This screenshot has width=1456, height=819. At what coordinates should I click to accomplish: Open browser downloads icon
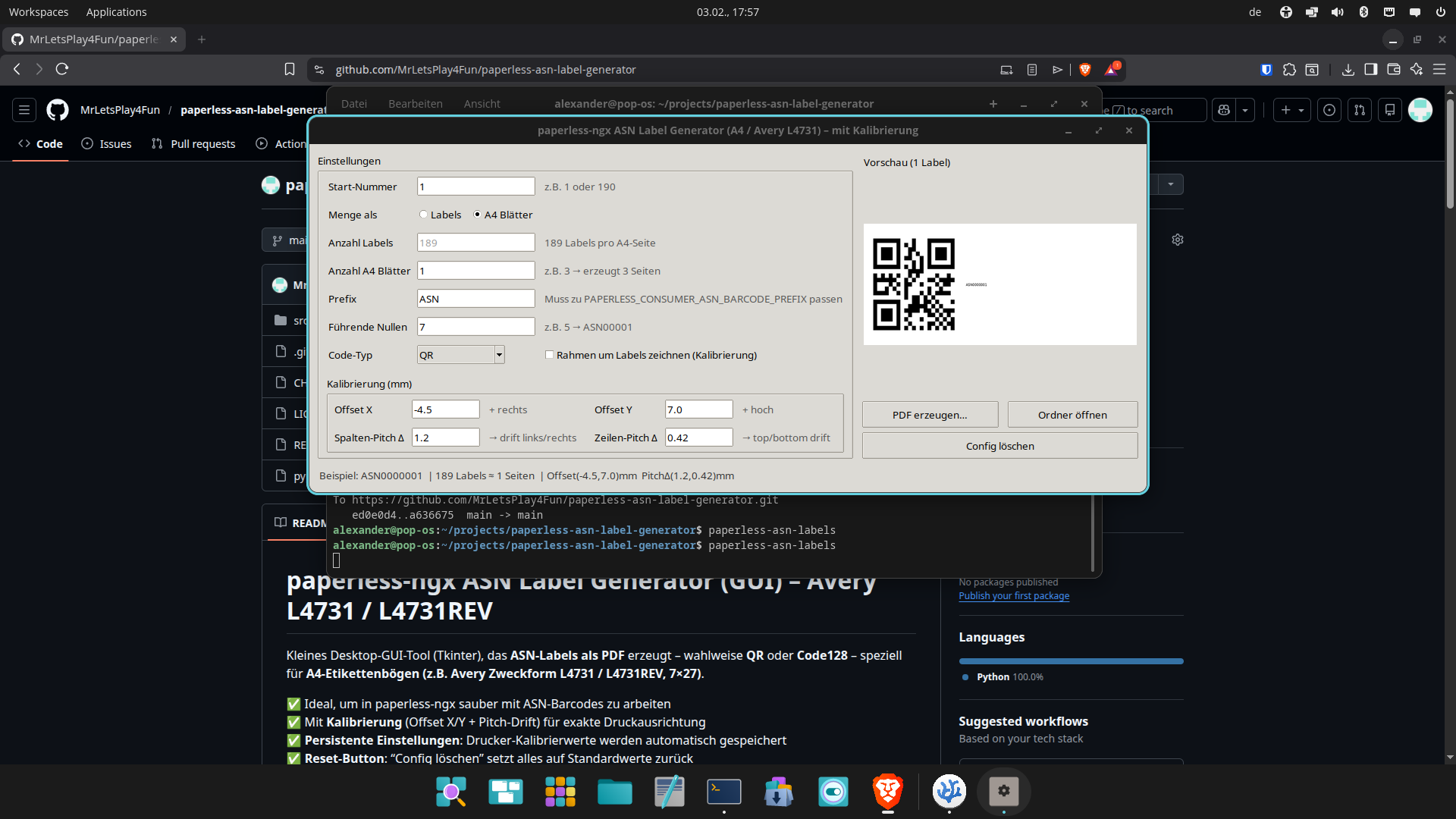click(x=1348, y=69)
